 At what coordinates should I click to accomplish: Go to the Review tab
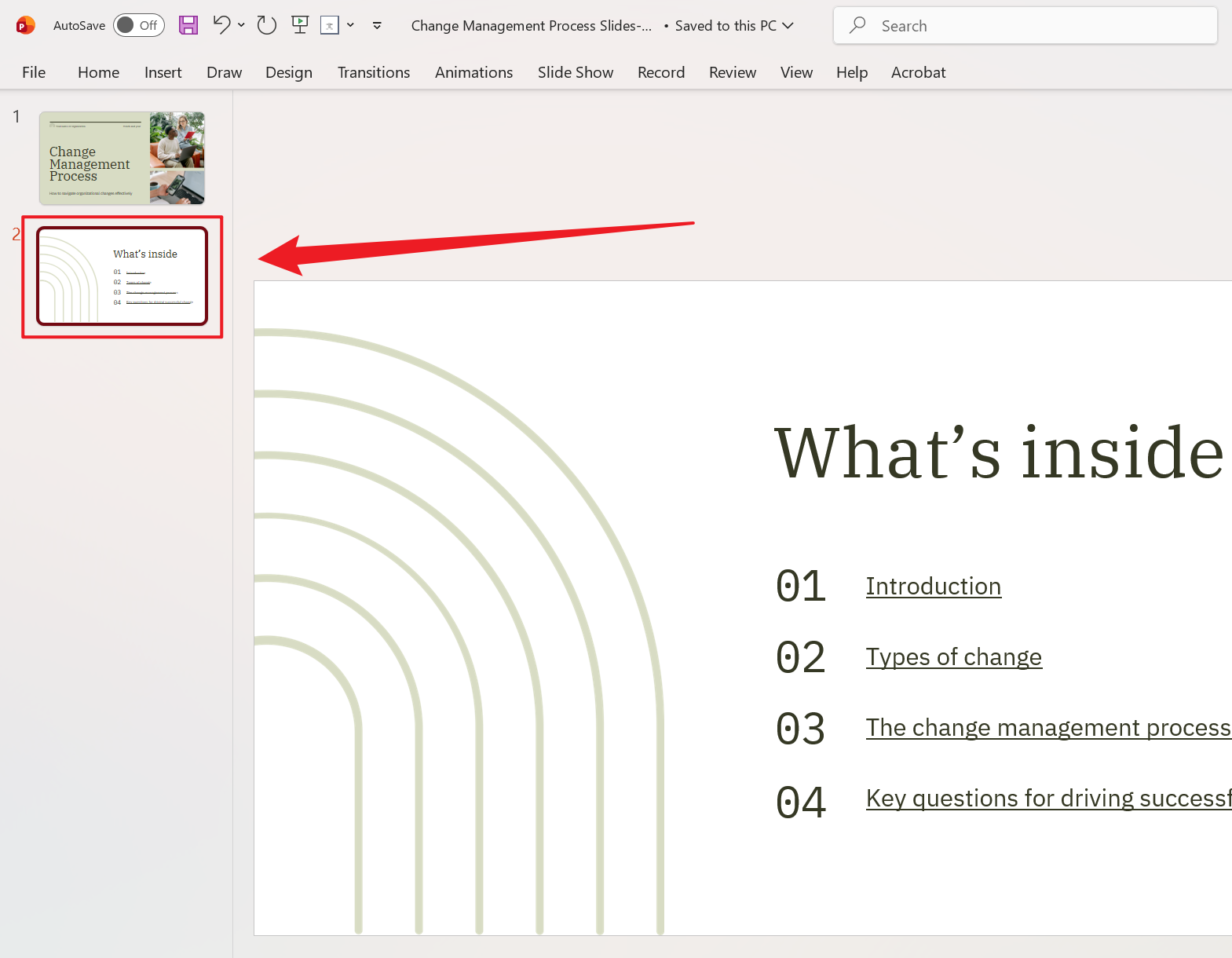click(x=733, y=72)
